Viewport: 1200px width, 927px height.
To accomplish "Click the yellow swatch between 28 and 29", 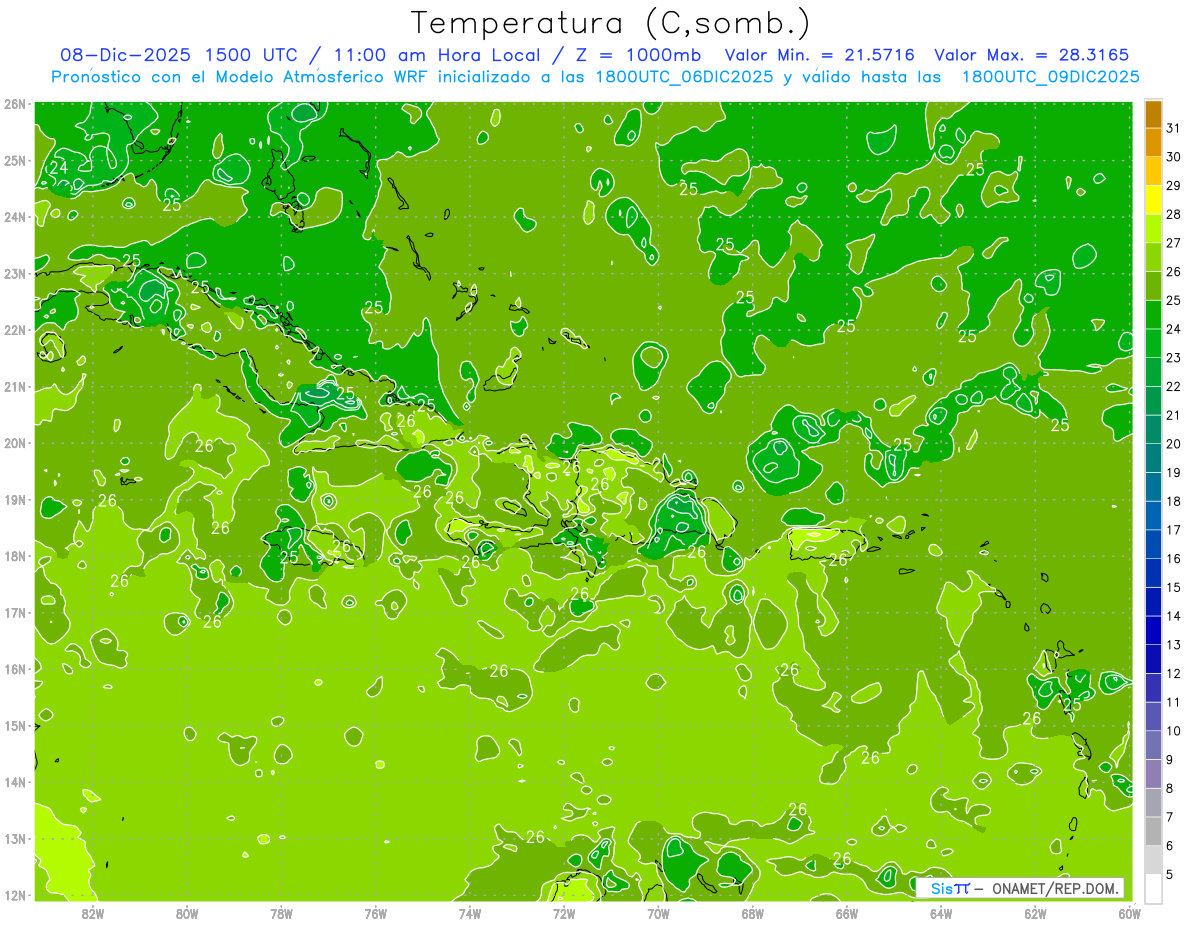I will coord(1153,200).
